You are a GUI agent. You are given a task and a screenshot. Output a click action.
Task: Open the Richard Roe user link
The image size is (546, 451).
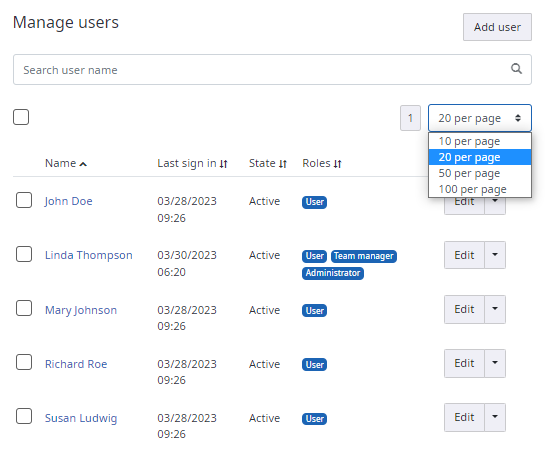(x=76, y=364)
